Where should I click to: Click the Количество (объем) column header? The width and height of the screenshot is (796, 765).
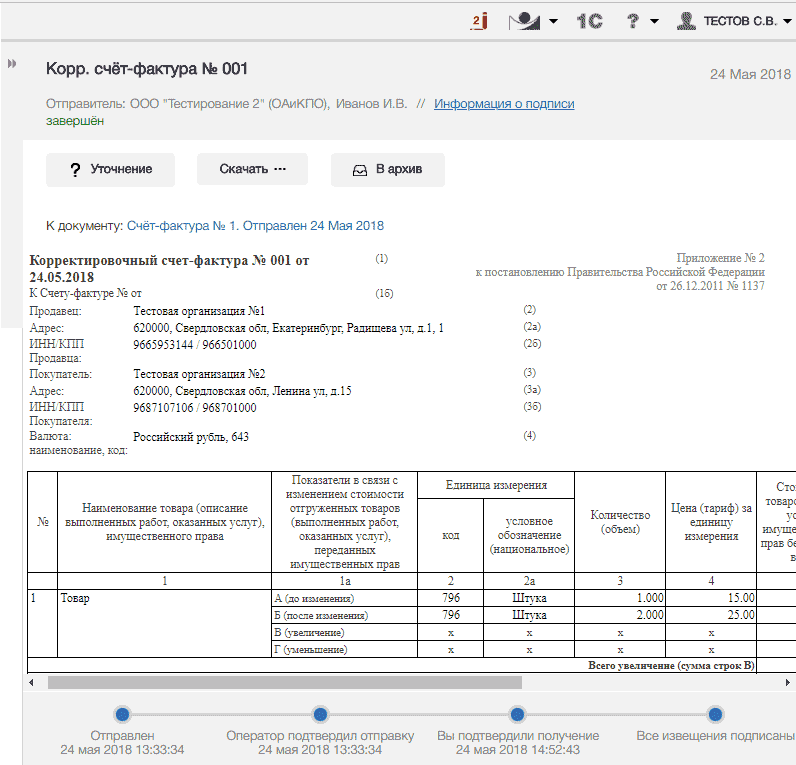(620, 522)
